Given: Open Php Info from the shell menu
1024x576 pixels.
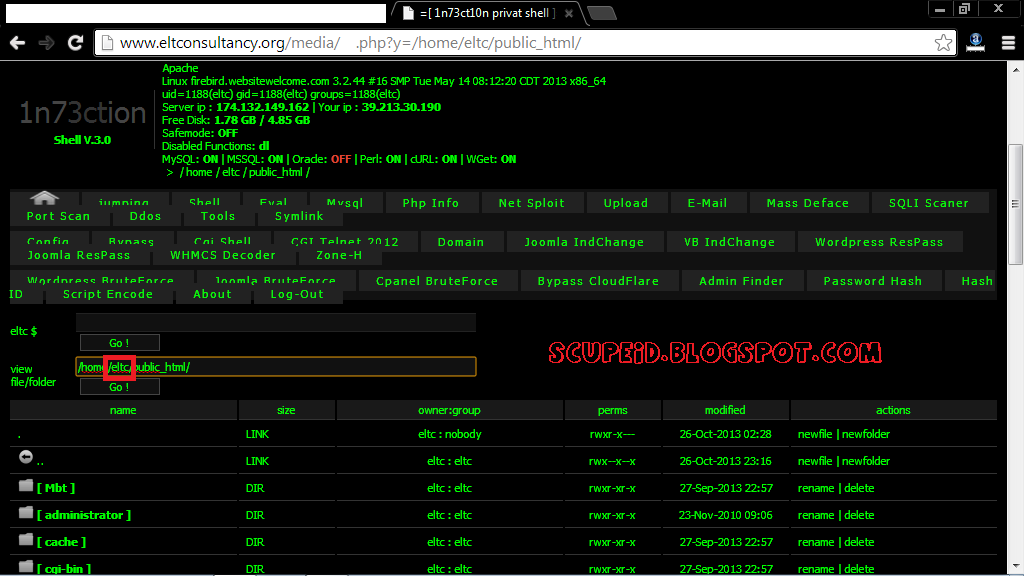Looking at the screenshot, I should click(x=431, y=202).
